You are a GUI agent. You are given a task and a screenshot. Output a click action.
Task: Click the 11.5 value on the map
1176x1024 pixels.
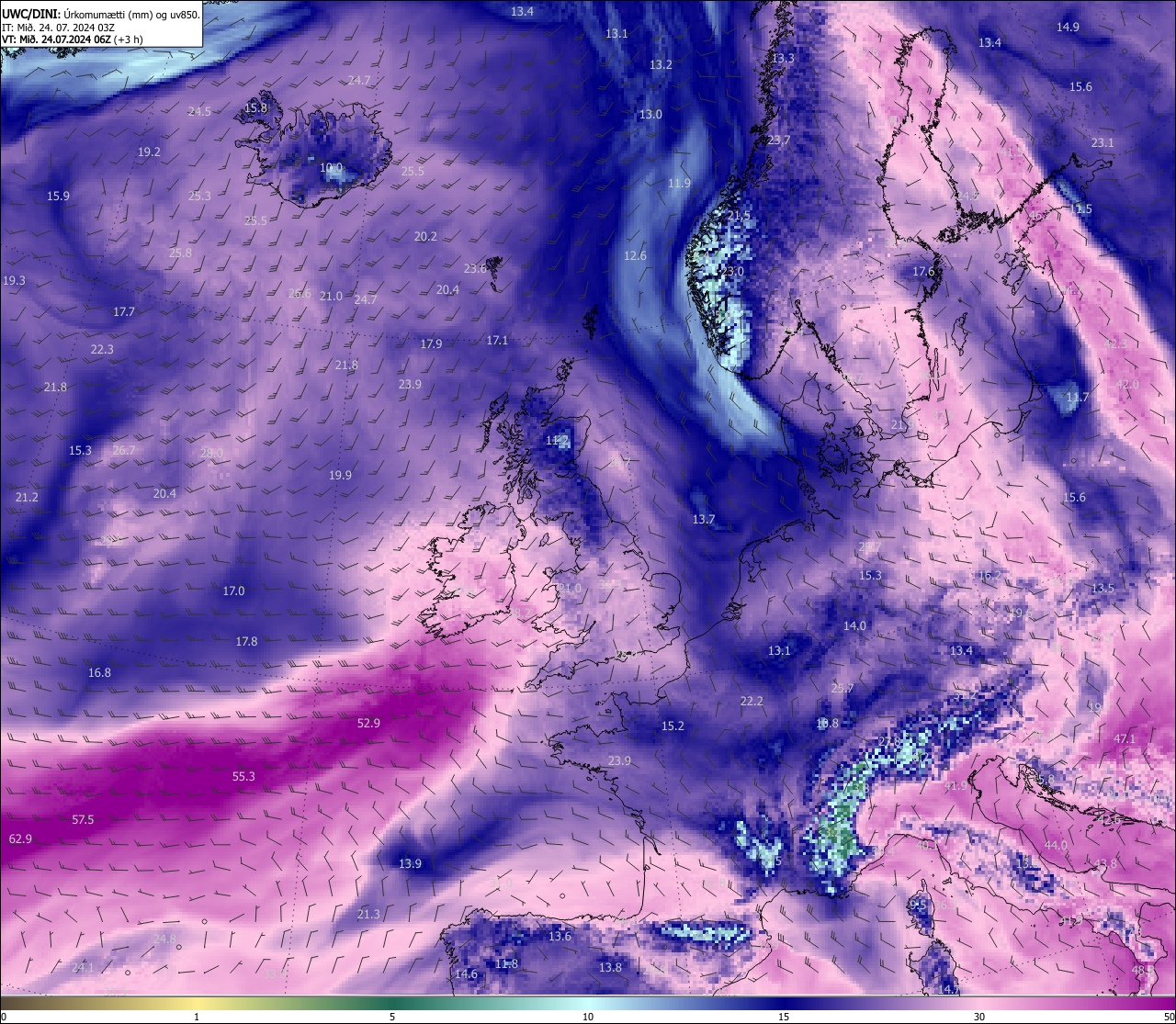click(x=1080, y=208)
